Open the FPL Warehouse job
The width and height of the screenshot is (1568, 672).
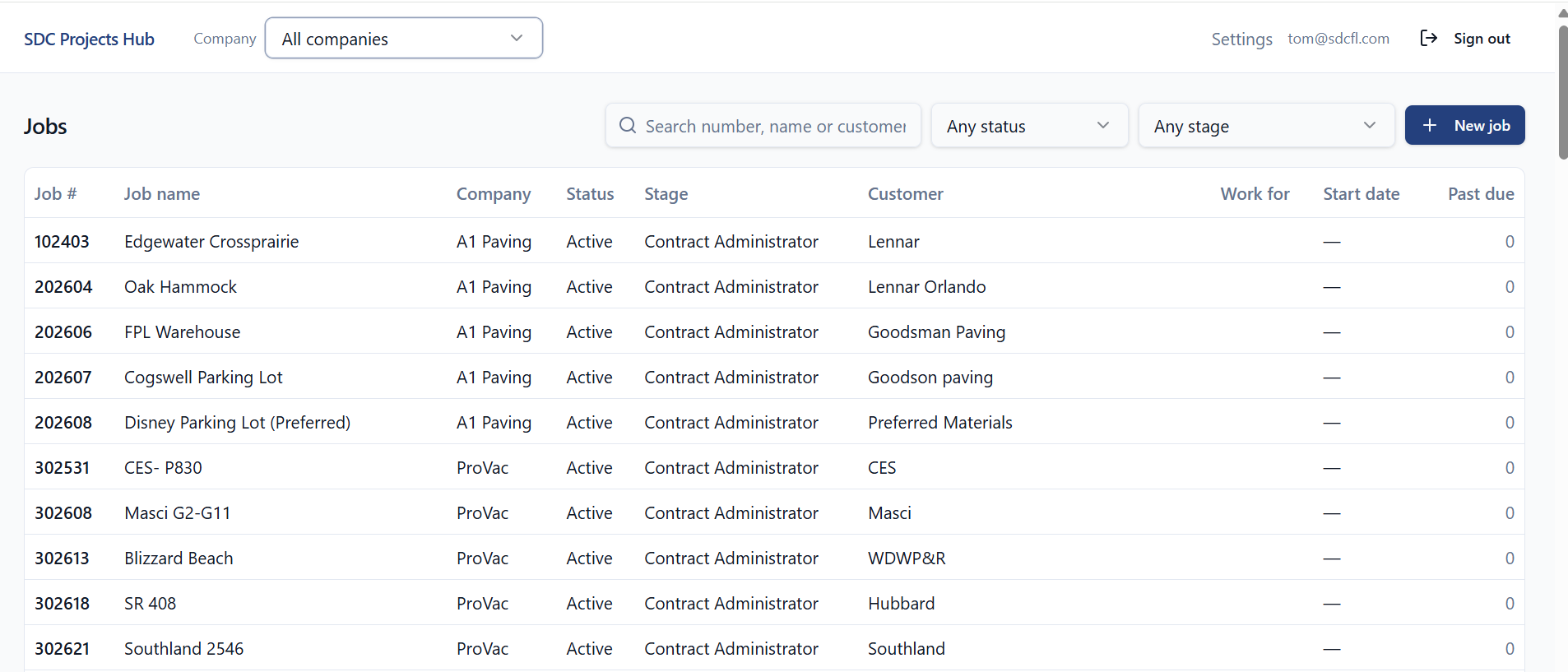(x=182, y=332)
